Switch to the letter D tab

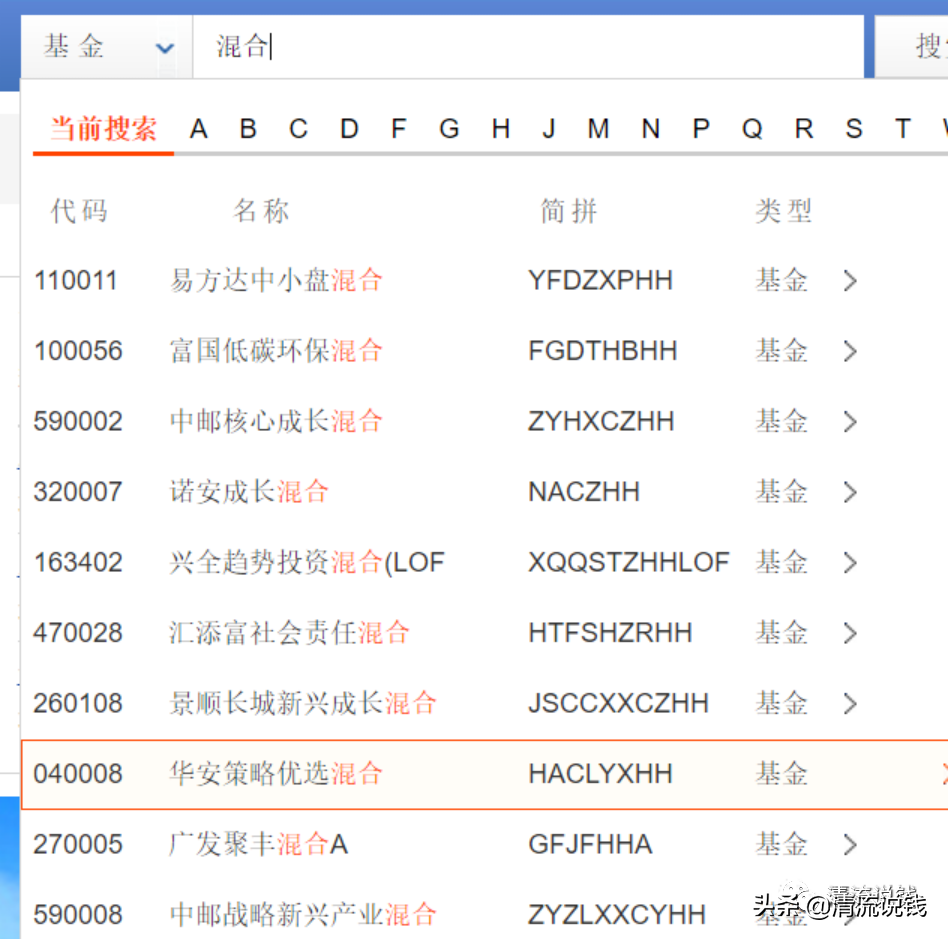click(x=349, y=129)
